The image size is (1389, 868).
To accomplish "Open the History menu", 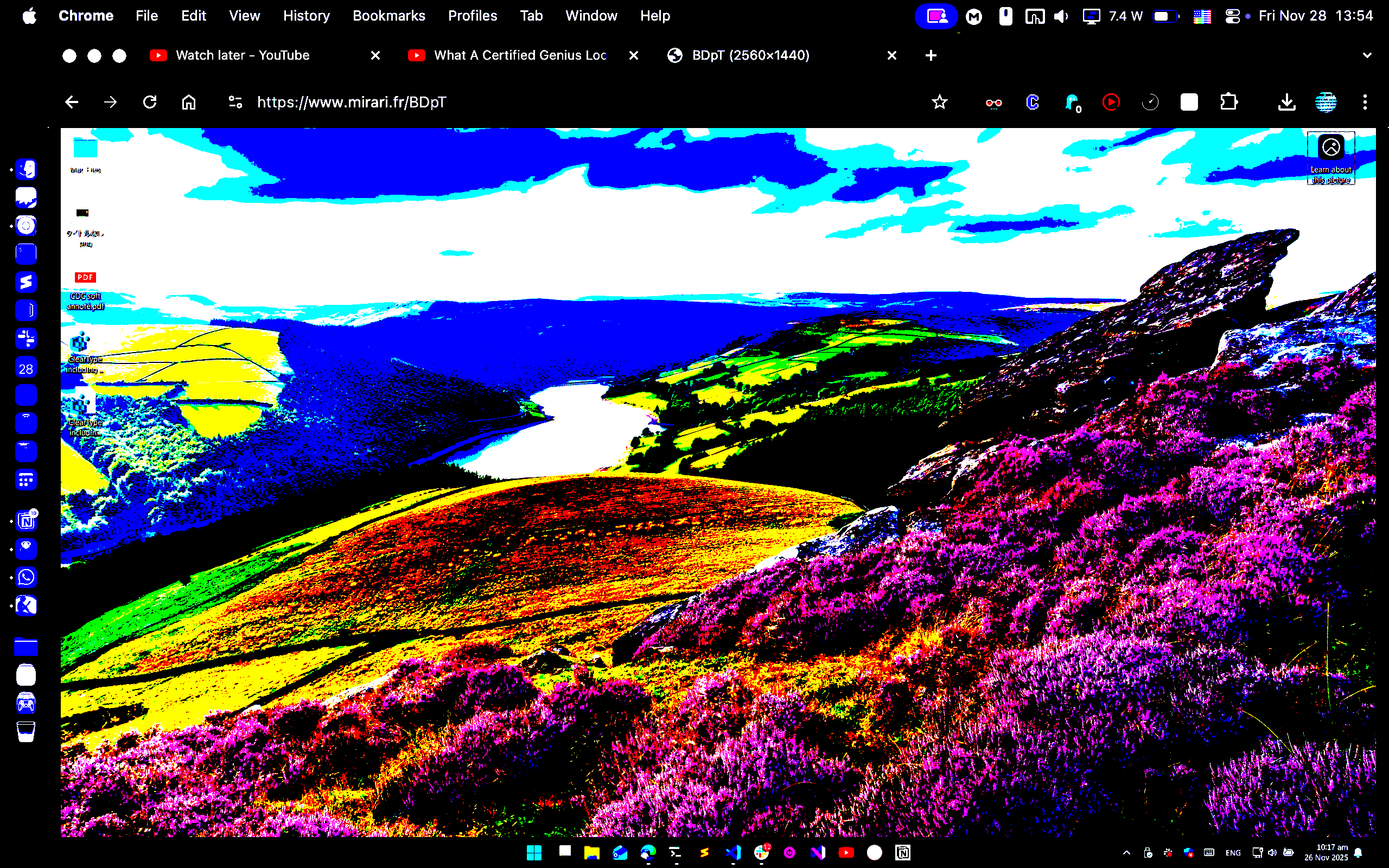I will click(x=306, y=16).
